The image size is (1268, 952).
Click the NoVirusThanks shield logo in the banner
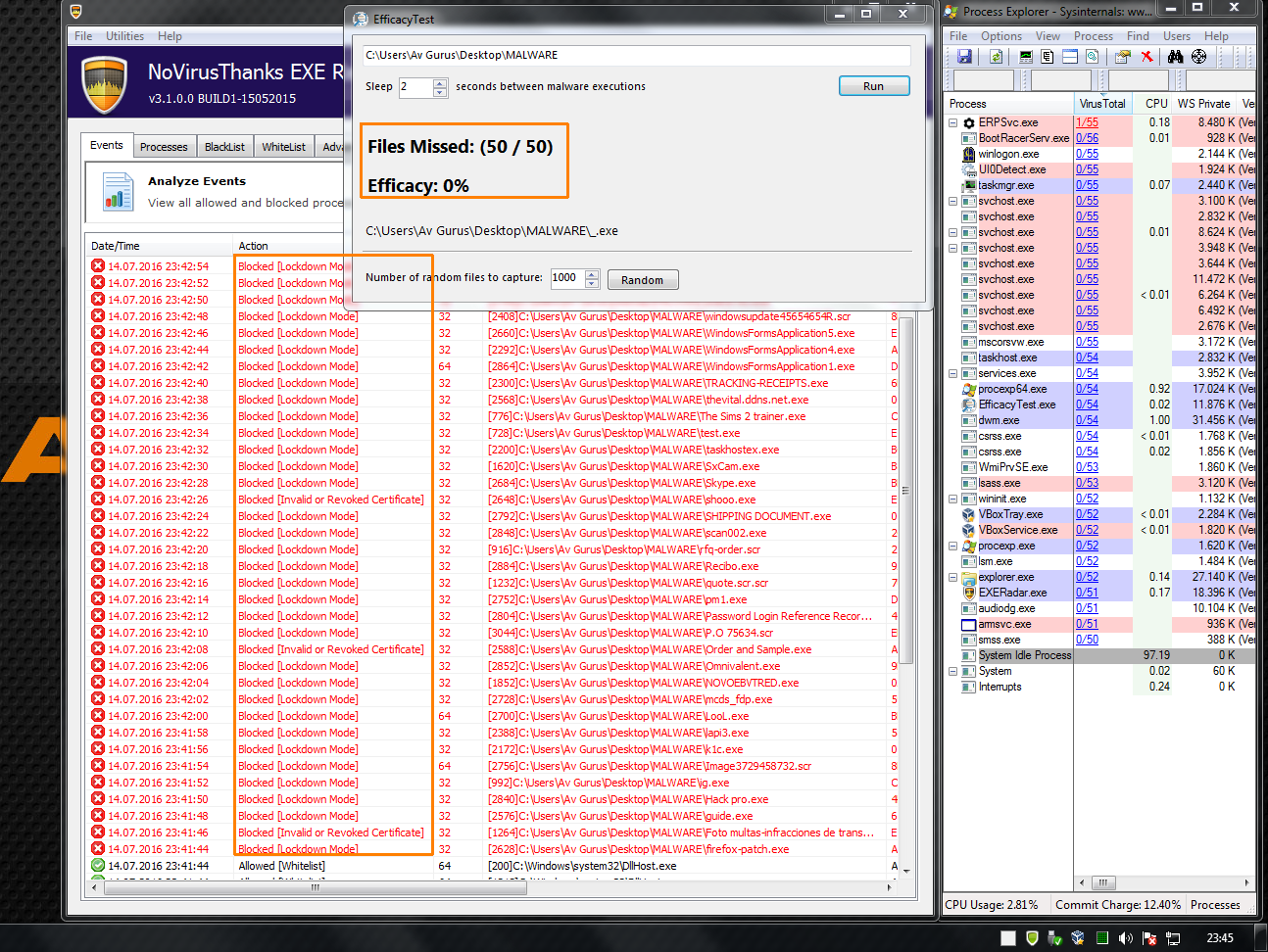[x=105, y=85]
